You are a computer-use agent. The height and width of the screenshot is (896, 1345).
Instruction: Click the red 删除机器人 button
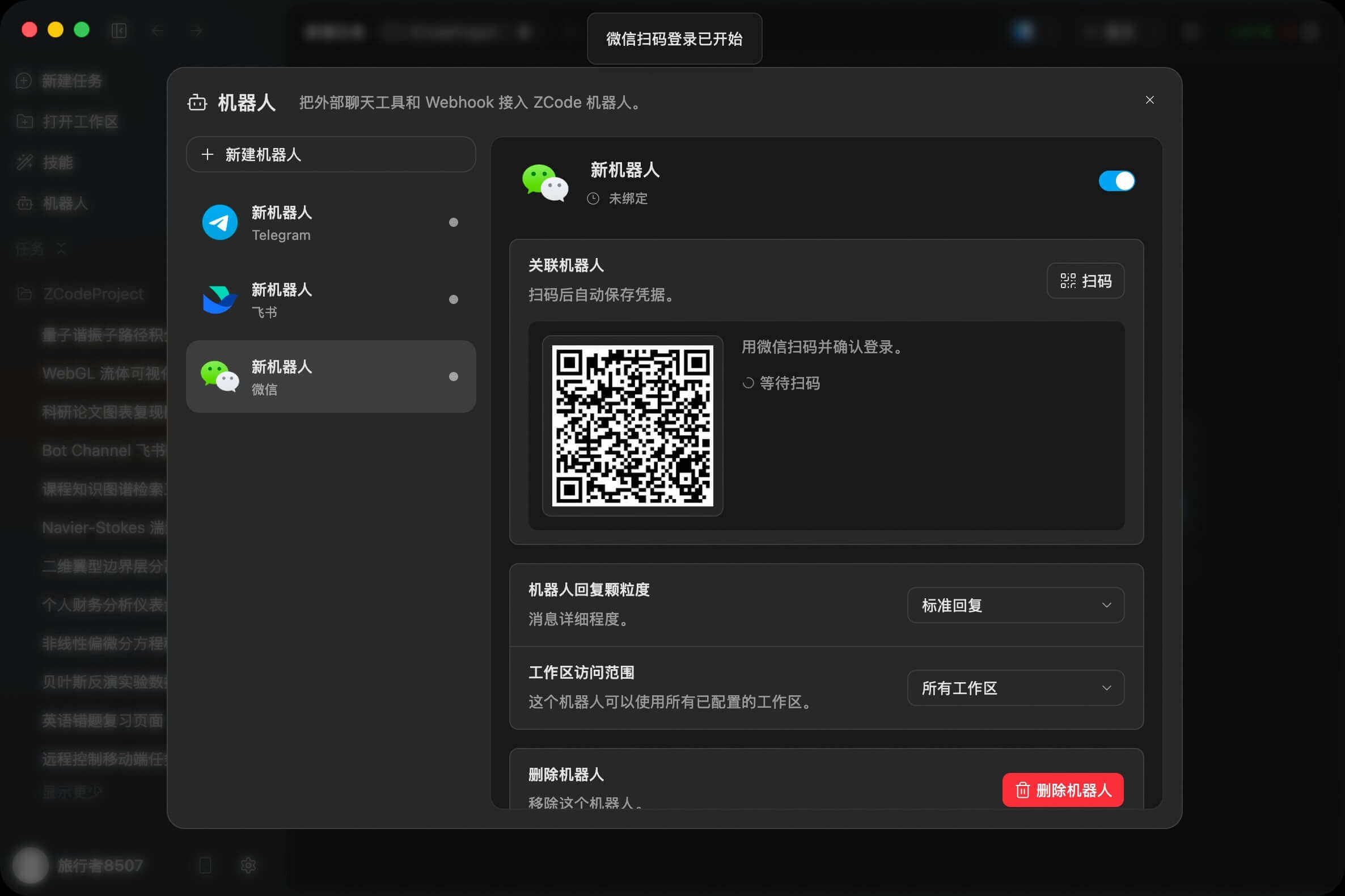coord(1063,791)
